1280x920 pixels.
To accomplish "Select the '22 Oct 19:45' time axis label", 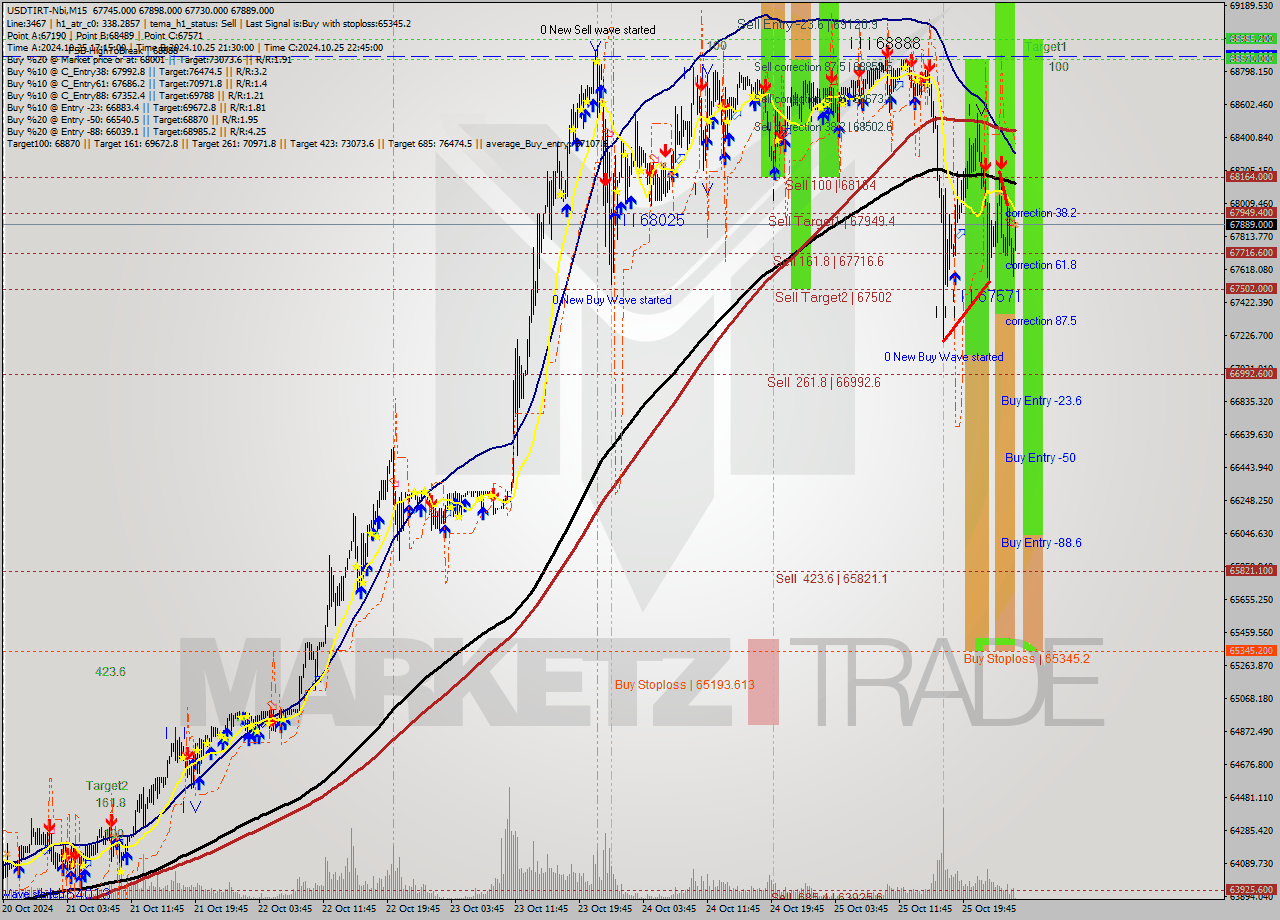I will point(411,909).
